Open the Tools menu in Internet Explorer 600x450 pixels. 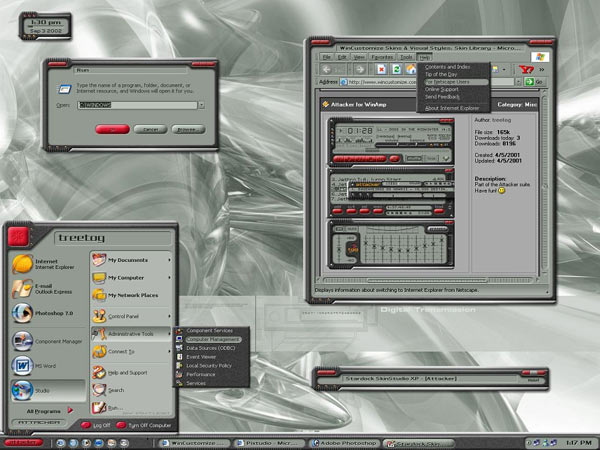click(406, 57)
